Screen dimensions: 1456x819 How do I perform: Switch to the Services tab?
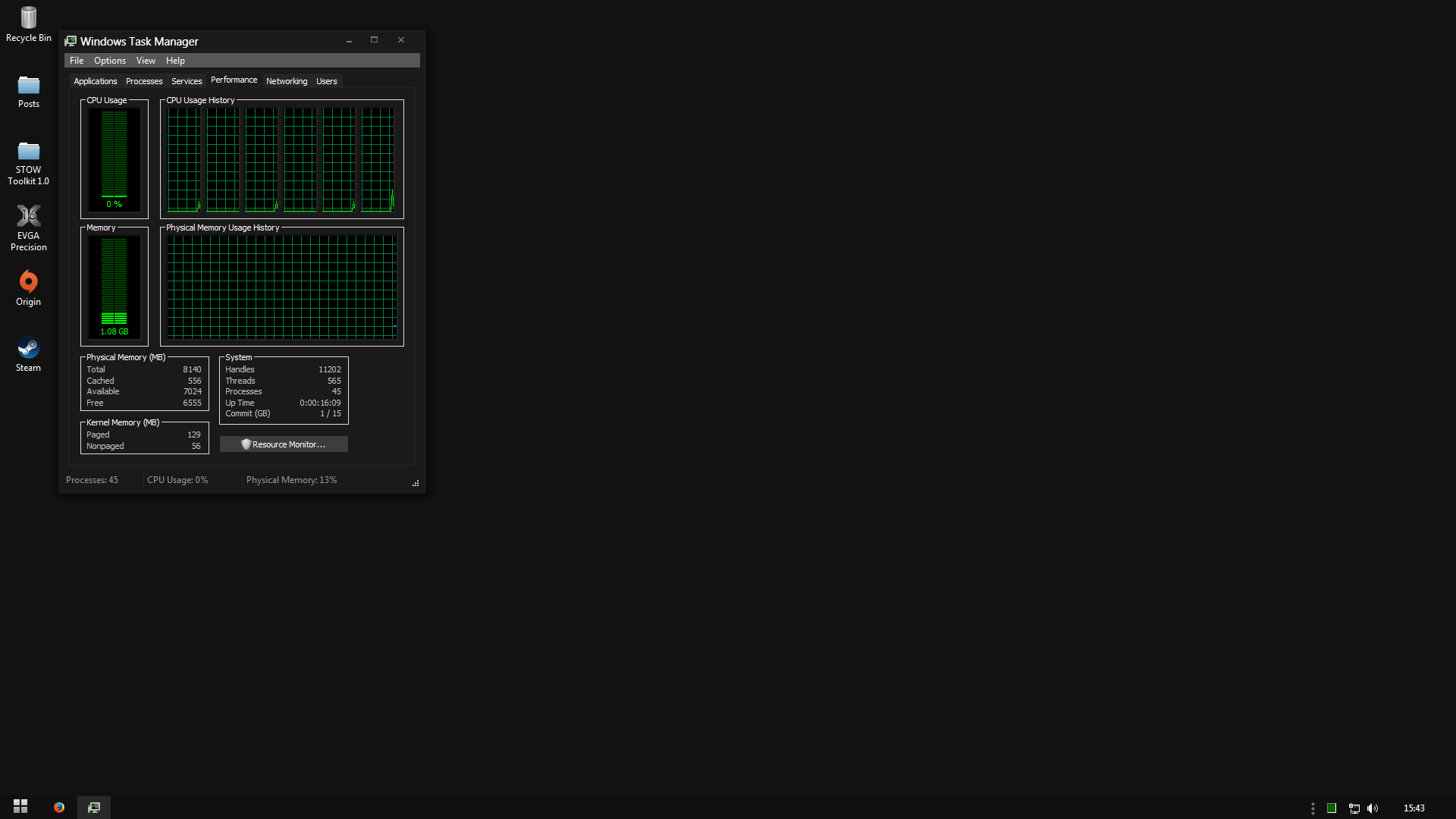(x=187, y=81)
